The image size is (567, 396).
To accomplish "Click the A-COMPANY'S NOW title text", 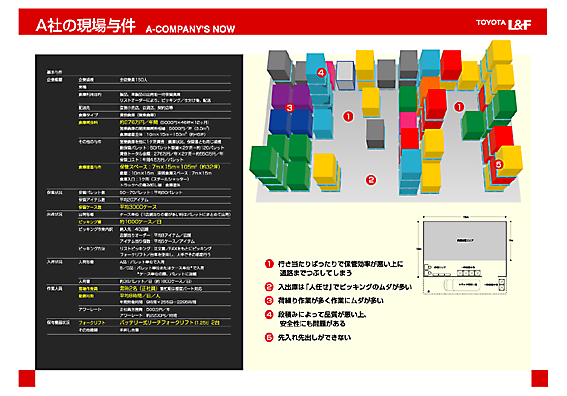I will (190, 29).
